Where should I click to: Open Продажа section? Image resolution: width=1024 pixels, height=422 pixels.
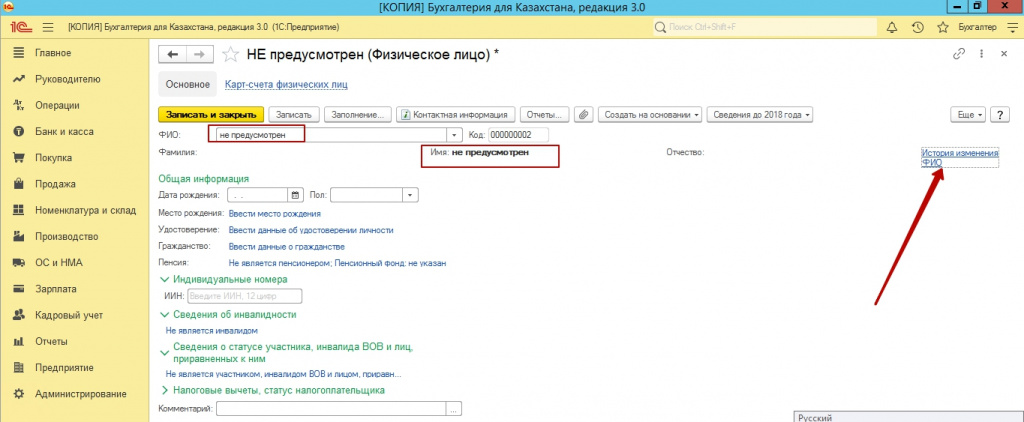[x=55, y=184]
